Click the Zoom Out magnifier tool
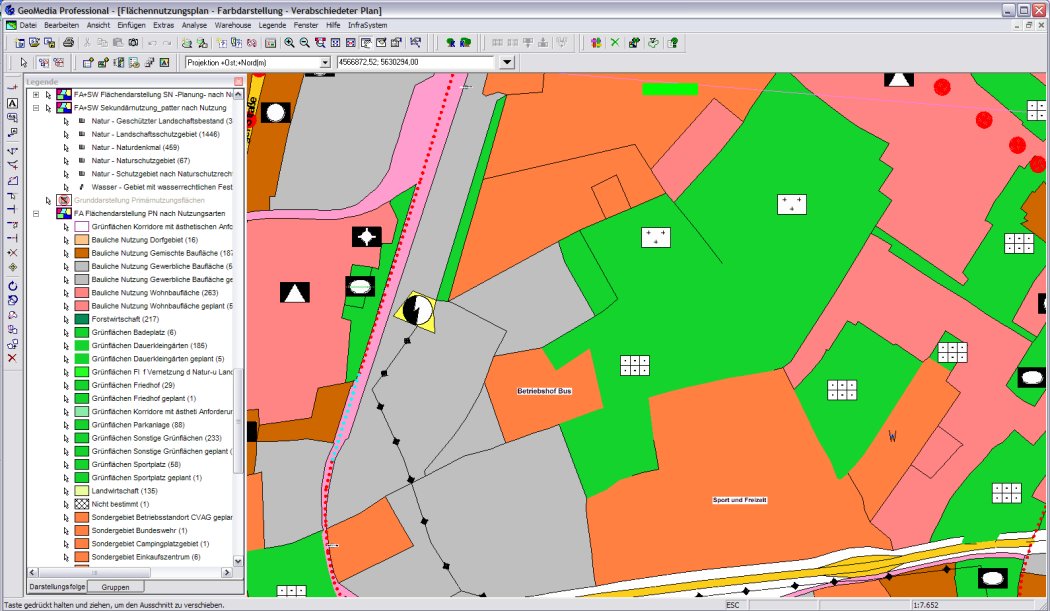Viewport: 1050px width, 611px height. coord(304,43)
